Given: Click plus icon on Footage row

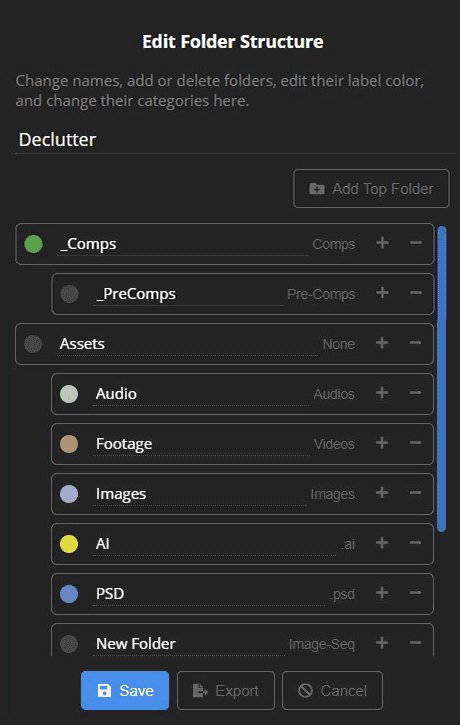Looking at the screenshot, I should click(382, 442).
